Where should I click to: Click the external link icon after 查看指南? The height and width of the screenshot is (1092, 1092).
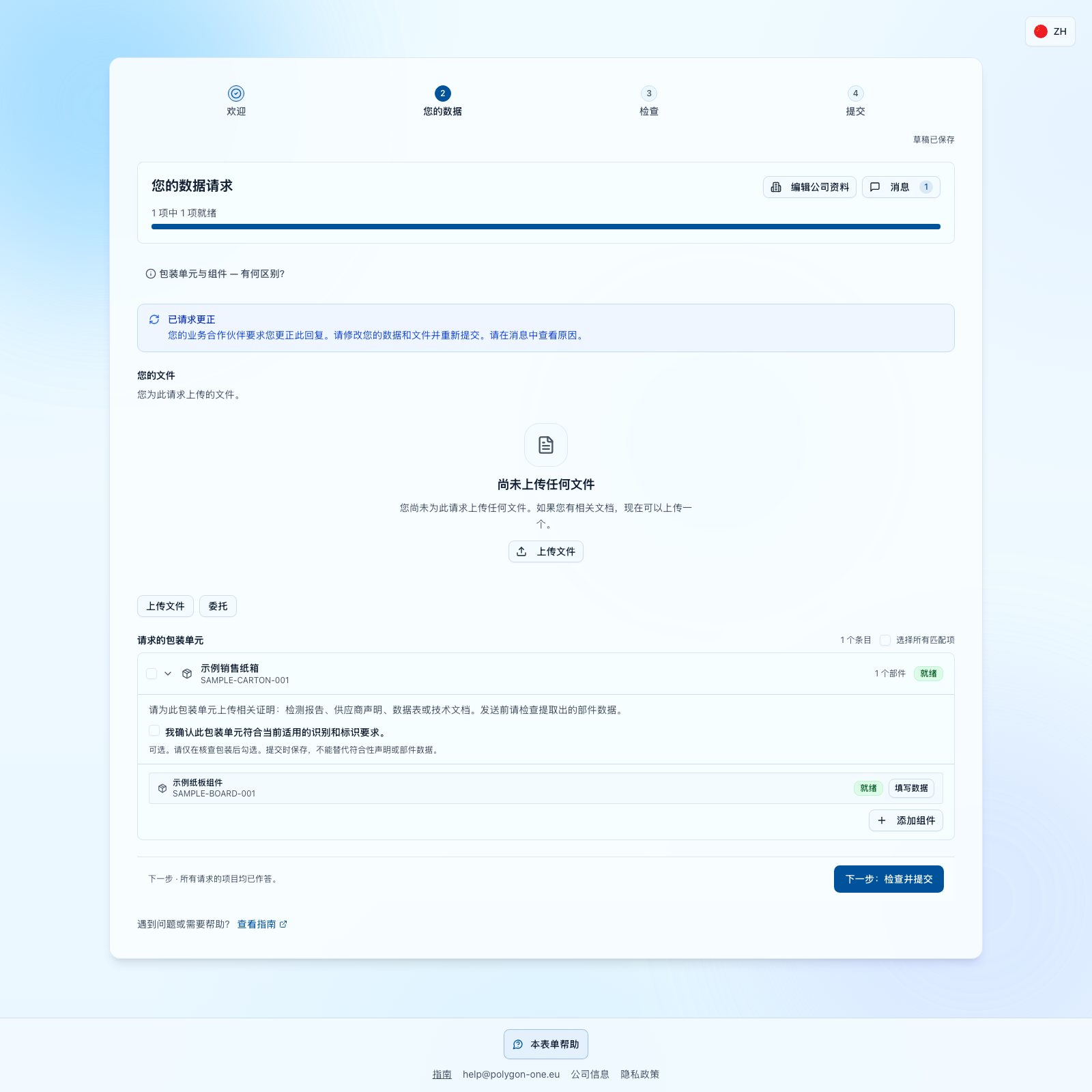click(283, 924)
